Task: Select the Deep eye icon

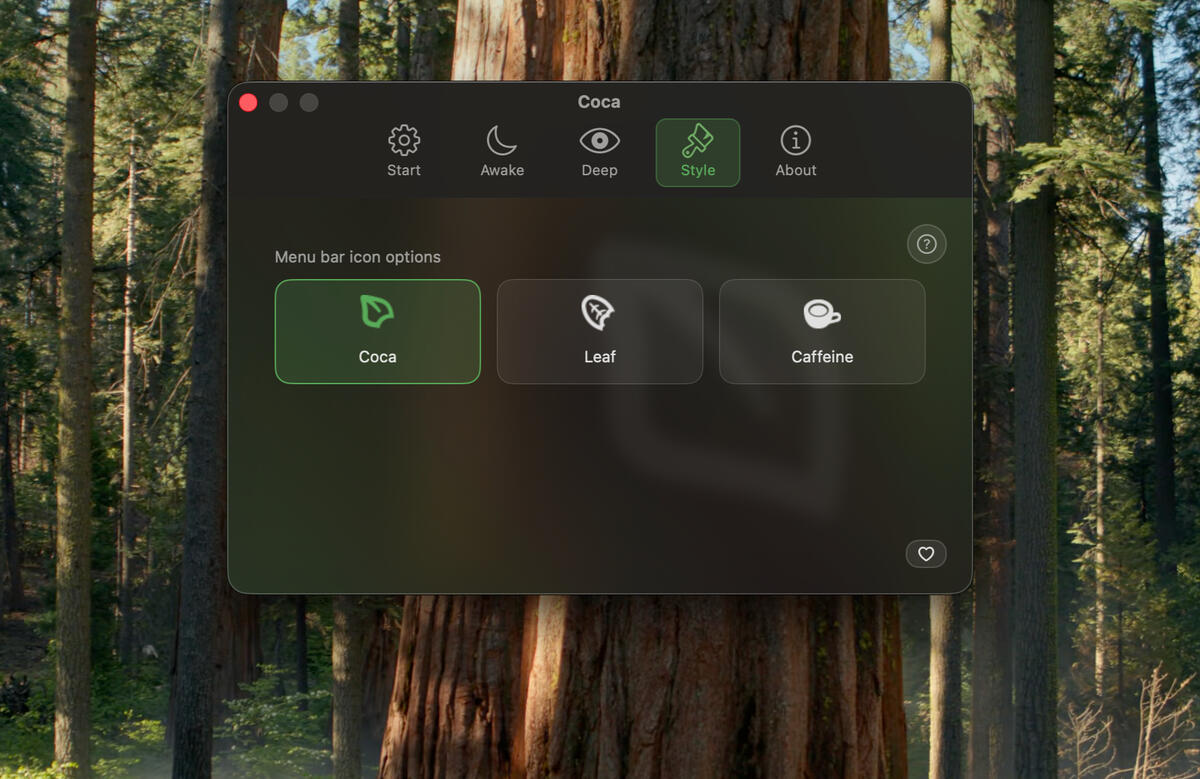Action: [598, 141]
